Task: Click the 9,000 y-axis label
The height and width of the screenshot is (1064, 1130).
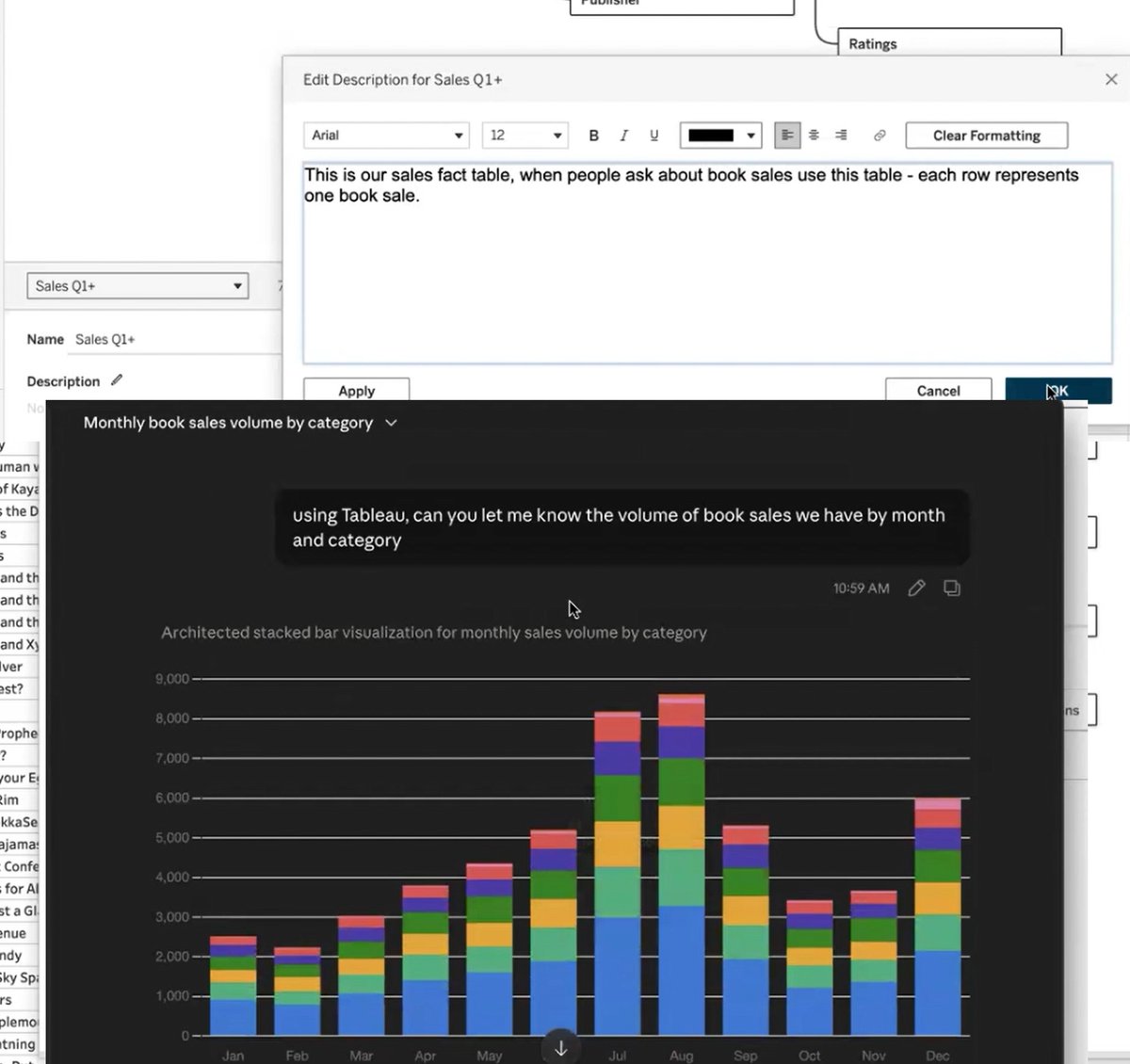Action: point(172,679)
